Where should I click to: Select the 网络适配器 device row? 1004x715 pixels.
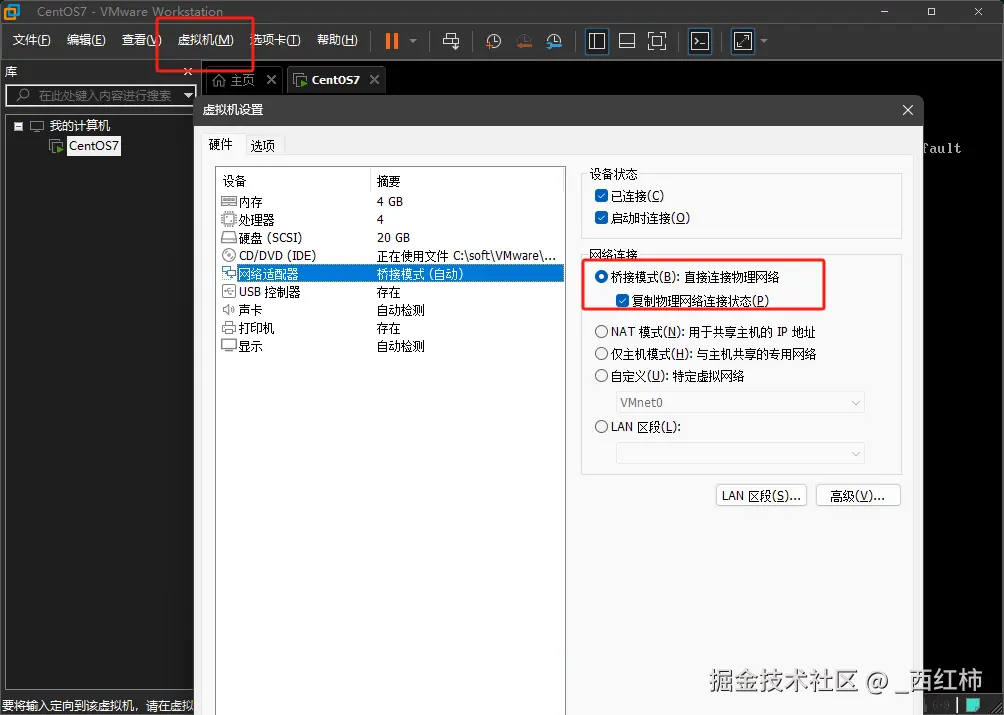pos(391,273)
